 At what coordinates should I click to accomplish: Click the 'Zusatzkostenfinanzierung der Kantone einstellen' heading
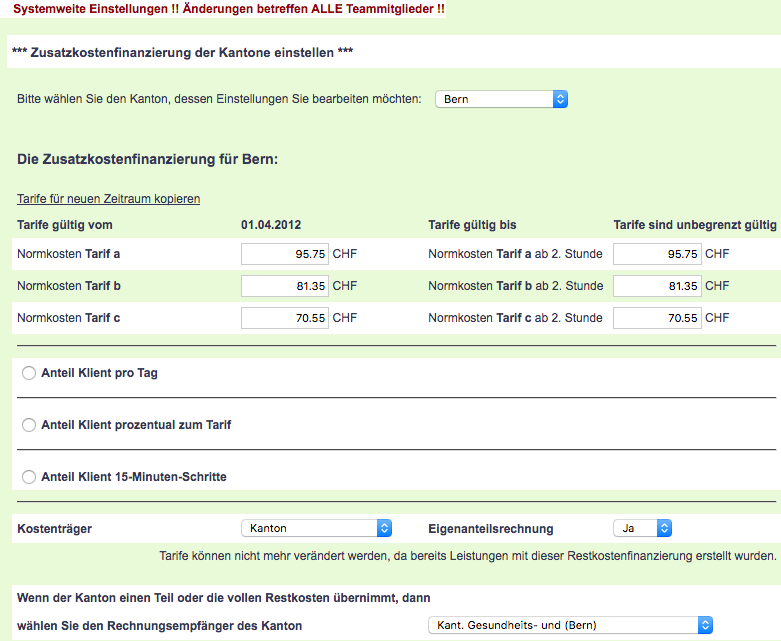click(x=182, y=52)
